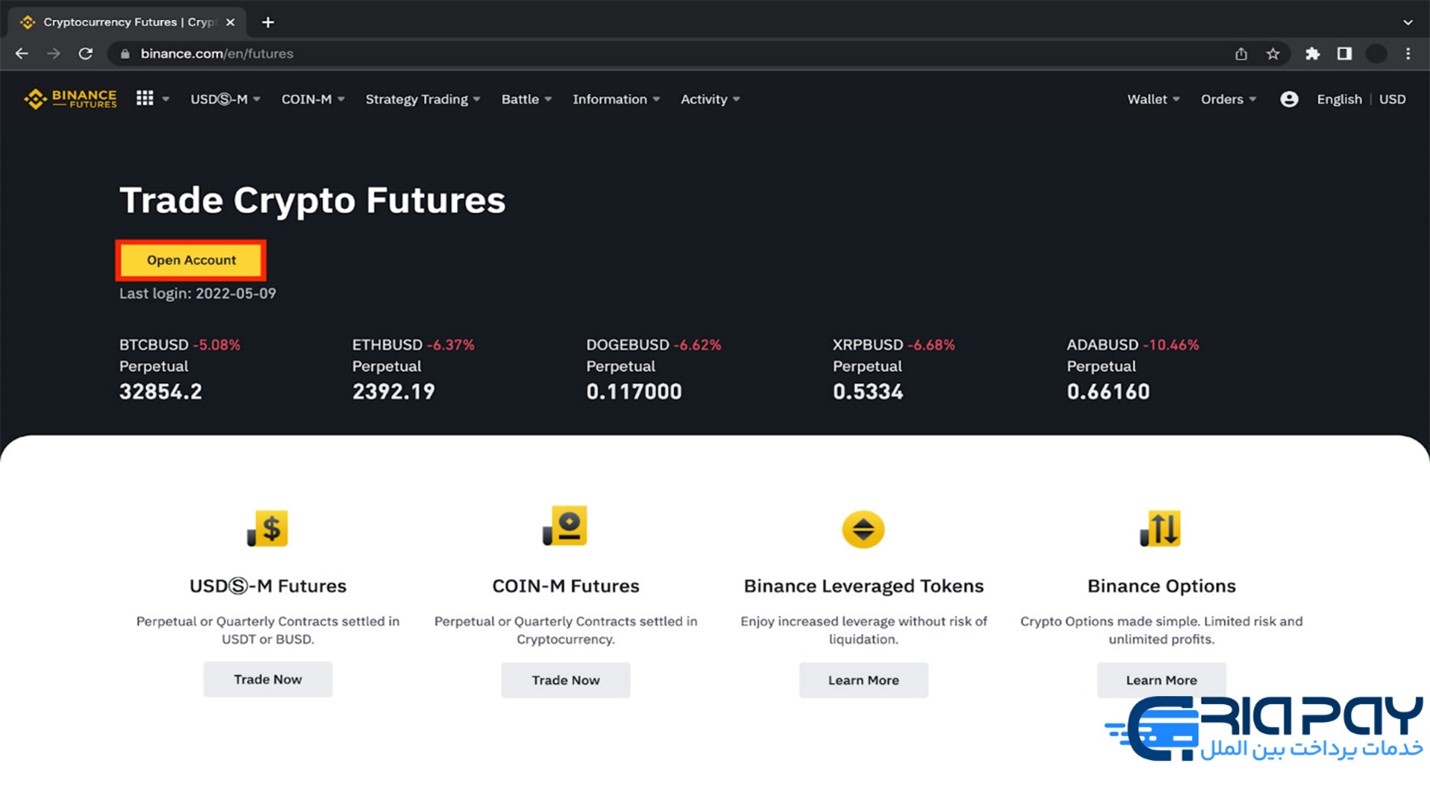1430x804 pixels.
Task: Expand the Activity dropdown
Action: (711, 99)
